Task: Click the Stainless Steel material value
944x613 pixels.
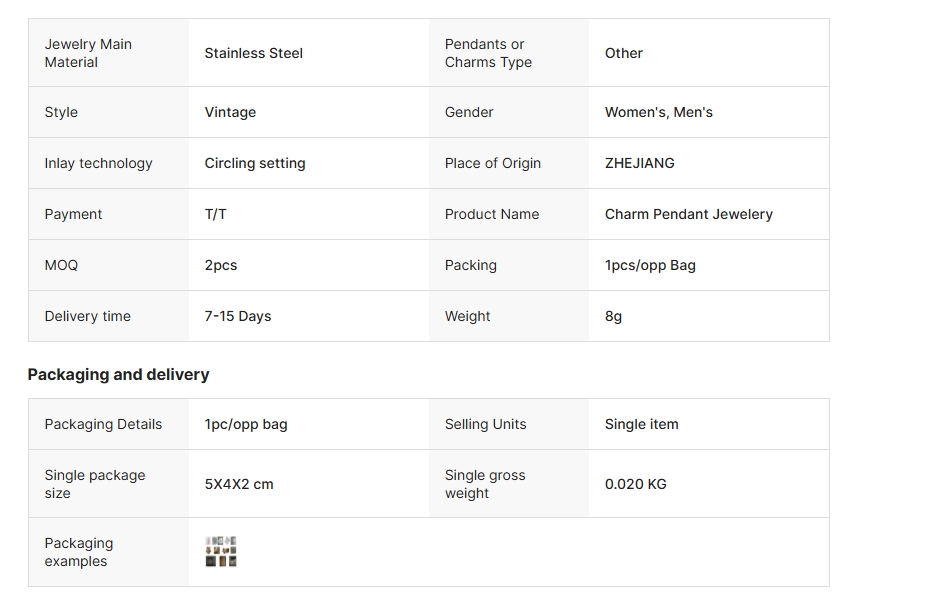Action: click(x=253, y=53)
